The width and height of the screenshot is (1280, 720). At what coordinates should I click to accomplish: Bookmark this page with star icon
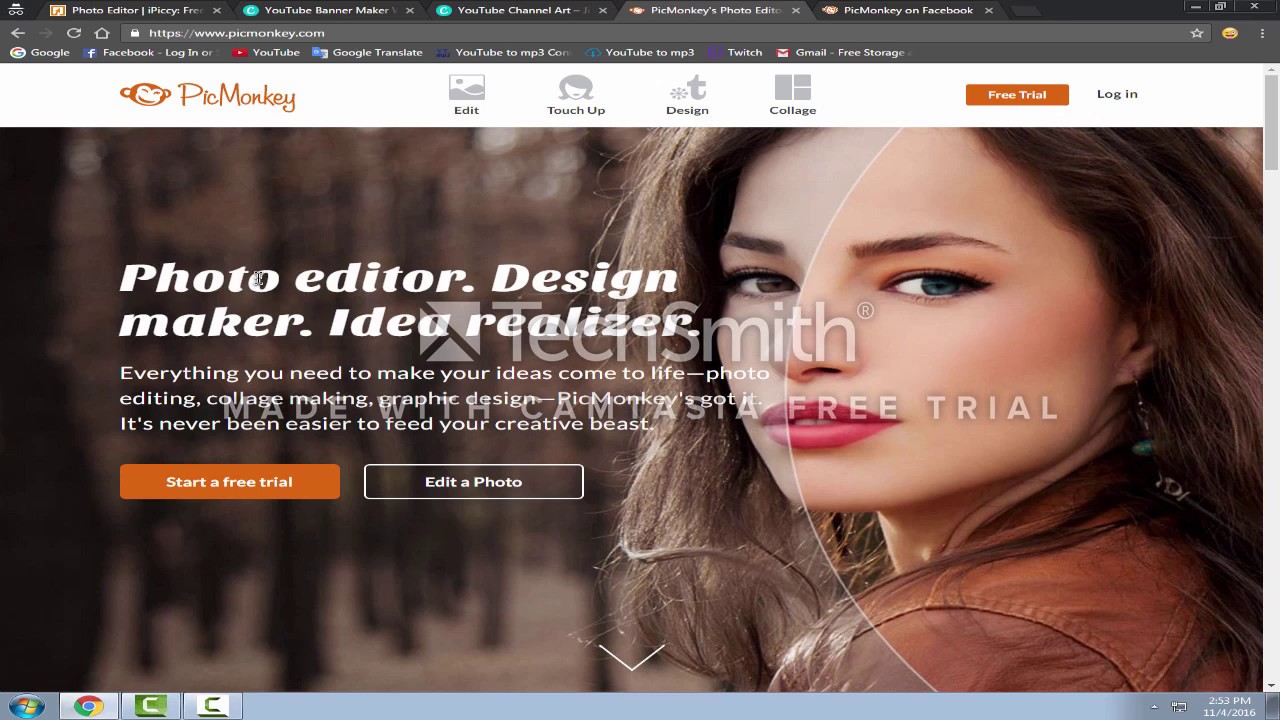1197,33
